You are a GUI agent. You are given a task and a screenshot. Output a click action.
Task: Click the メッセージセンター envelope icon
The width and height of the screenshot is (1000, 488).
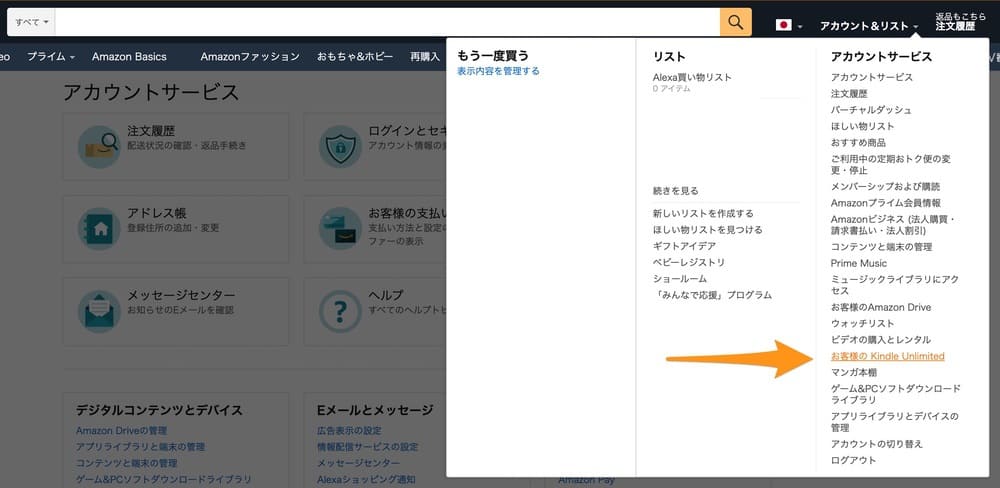(x=99, y=310)
